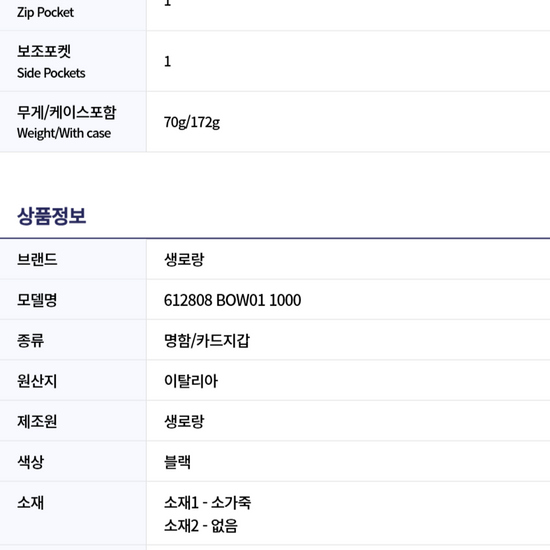550x550 pixels.
Task: Select the 소재1 - 소가죽 text
Action: [x=207, y=502]
